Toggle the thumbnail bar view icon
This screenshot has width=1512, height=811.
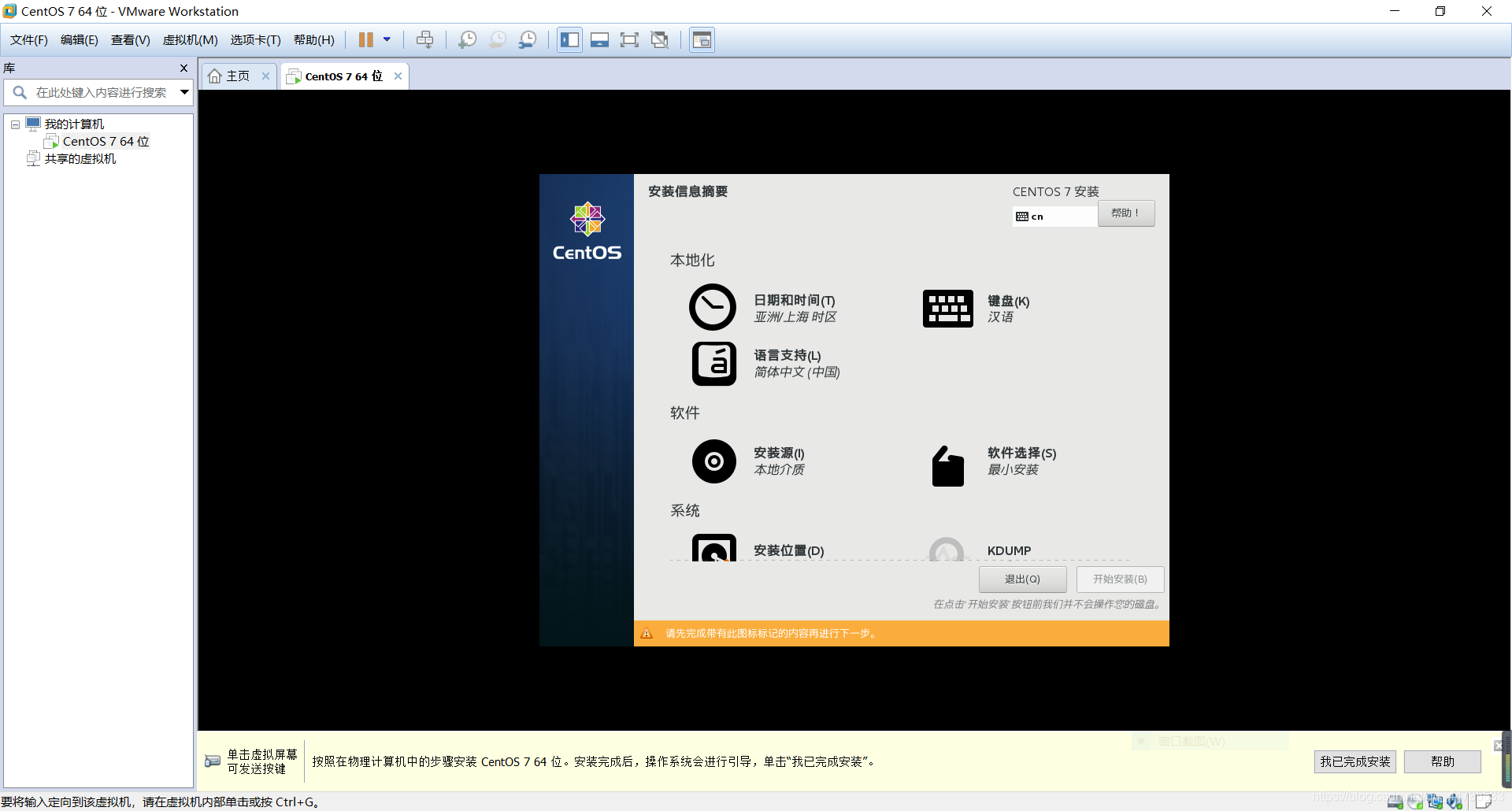[599, 39]
